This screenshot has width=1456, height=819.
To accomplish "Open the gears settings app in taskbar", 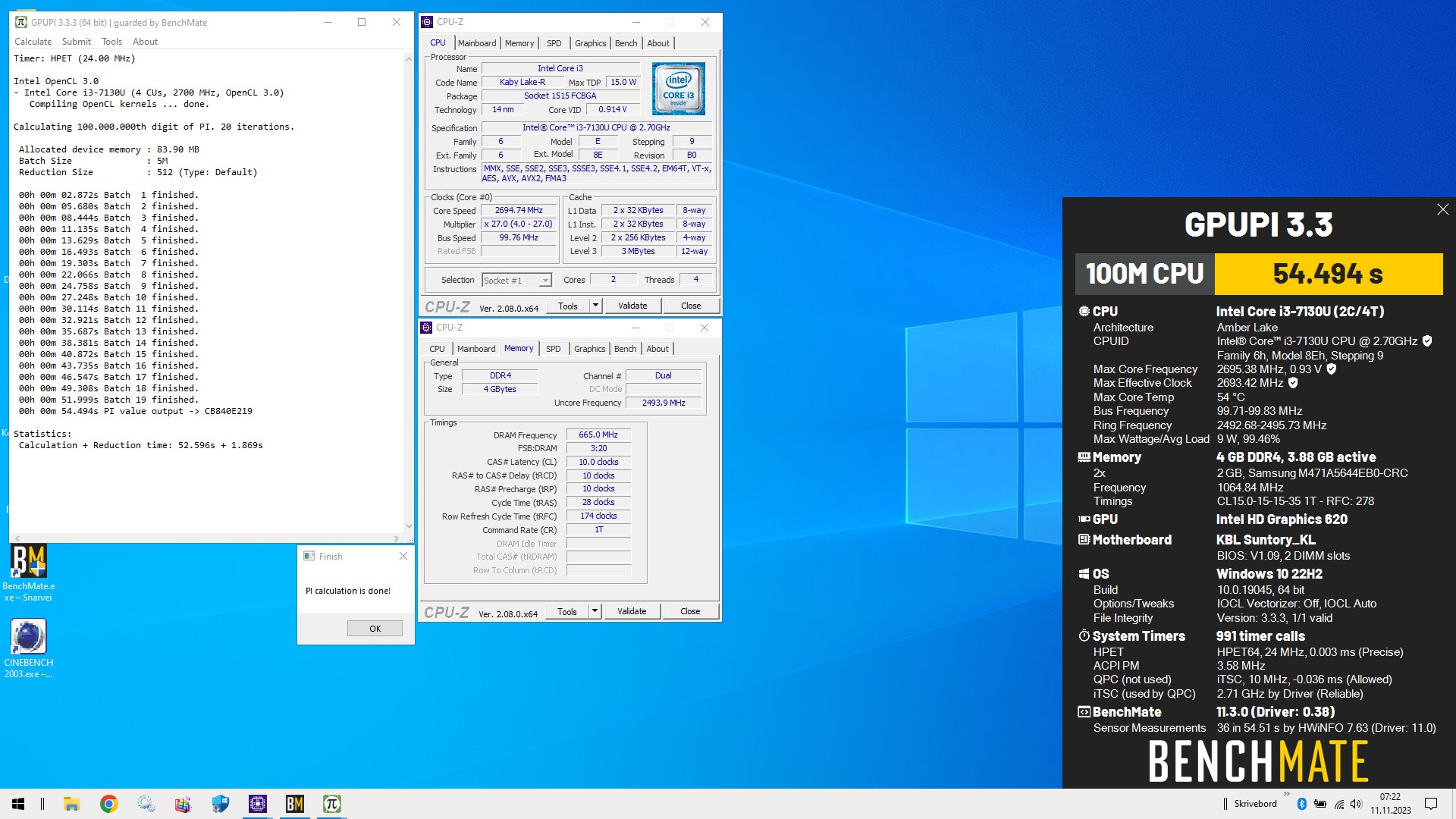I will 146,804.
